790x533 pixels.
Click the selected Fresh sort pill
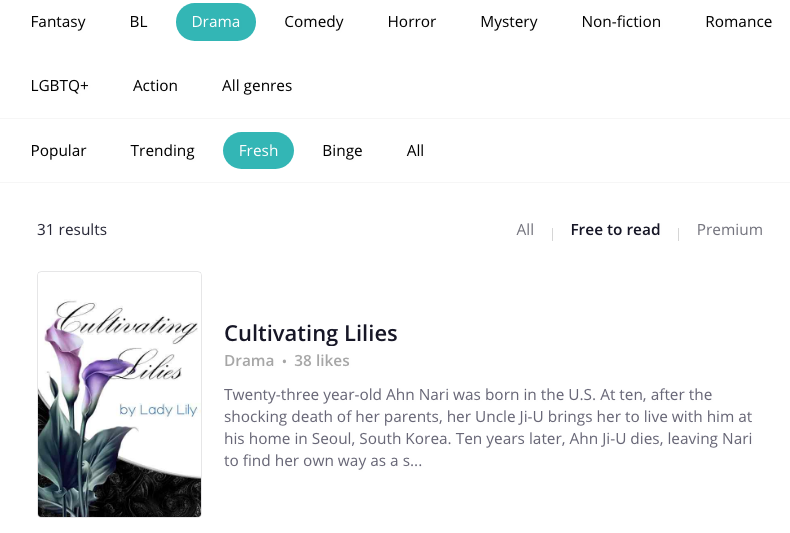[x=258, y=151]
